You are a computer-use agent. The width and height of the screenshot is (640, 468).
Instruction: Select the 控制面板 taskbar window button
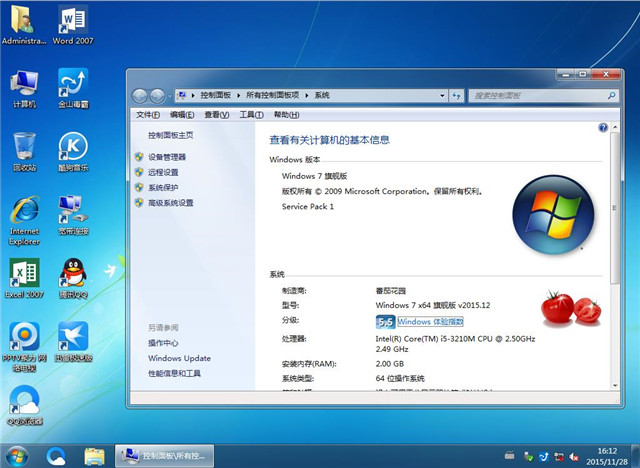[164, 456]
